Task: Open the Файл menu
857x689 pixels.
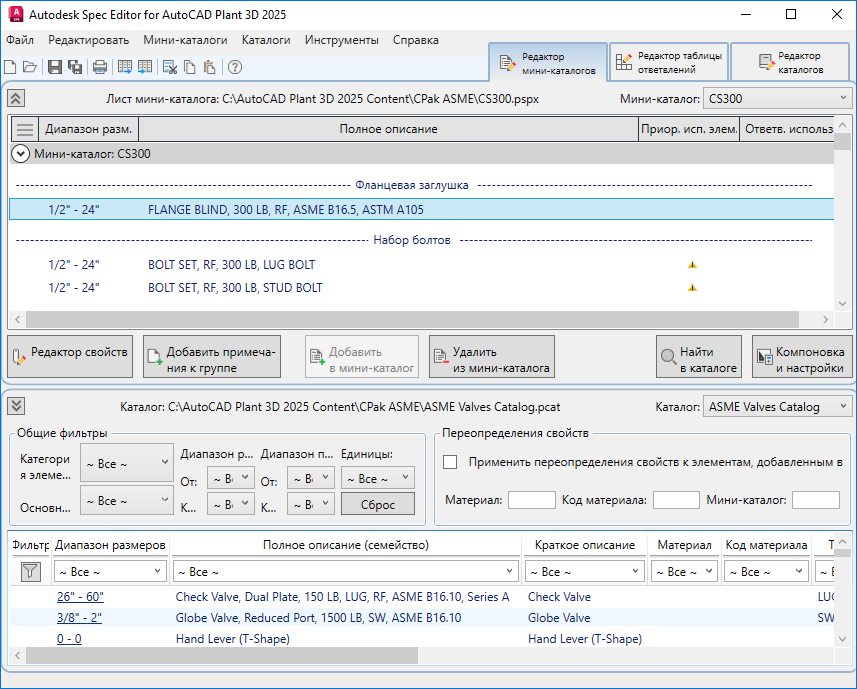Action: [20, 40]
